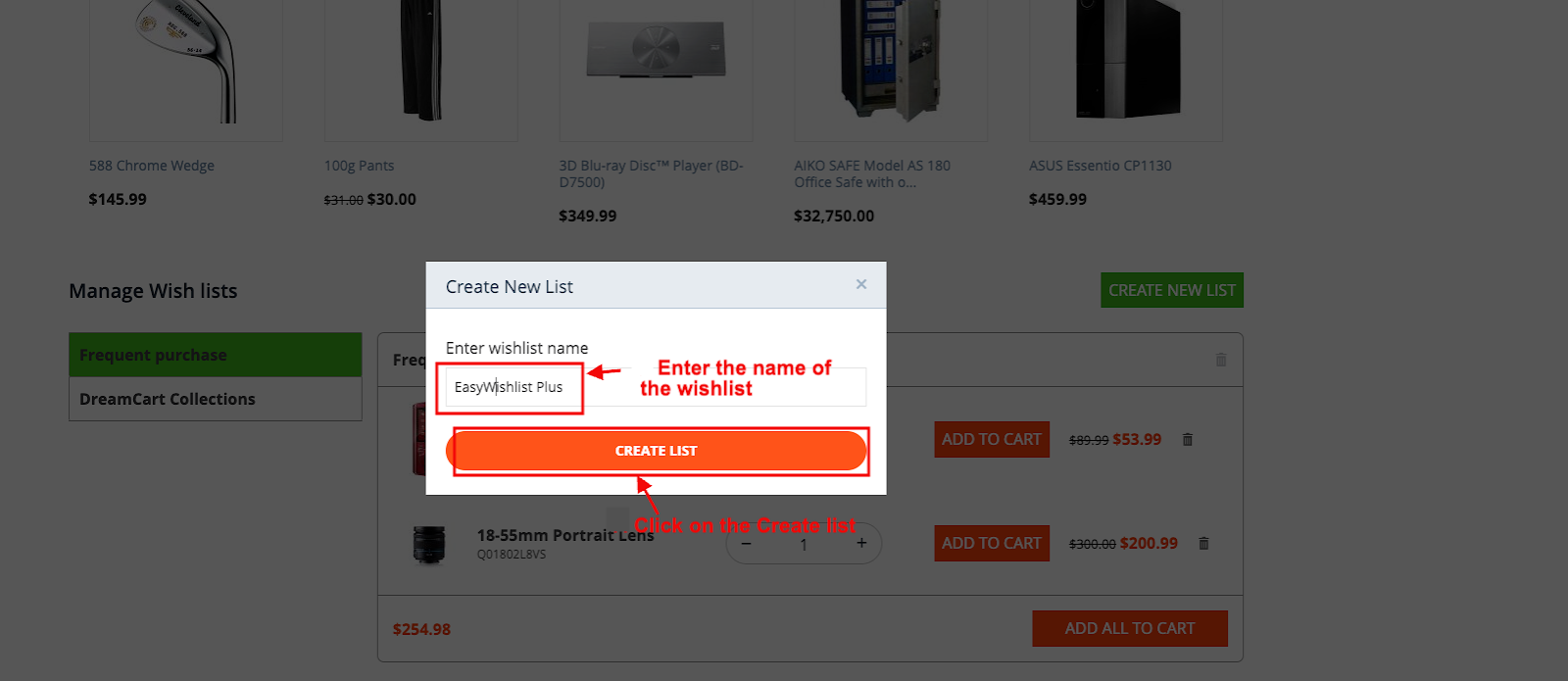Delete the Frequent purchase wishlist via trash icon
1568x681 pixels.
[1221, 360]
